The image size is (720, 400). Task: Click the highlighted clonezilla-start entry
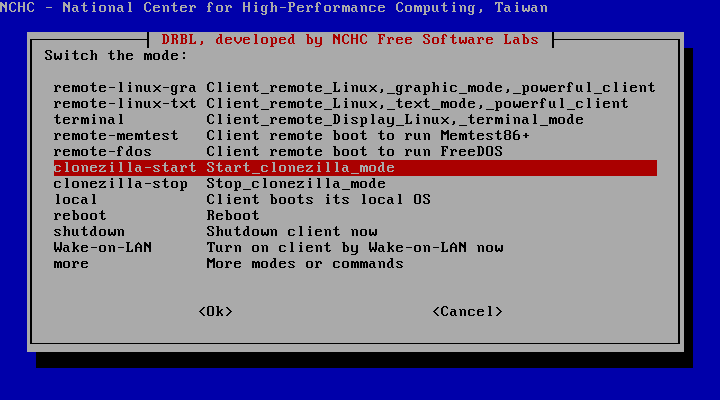coord(355,168)
